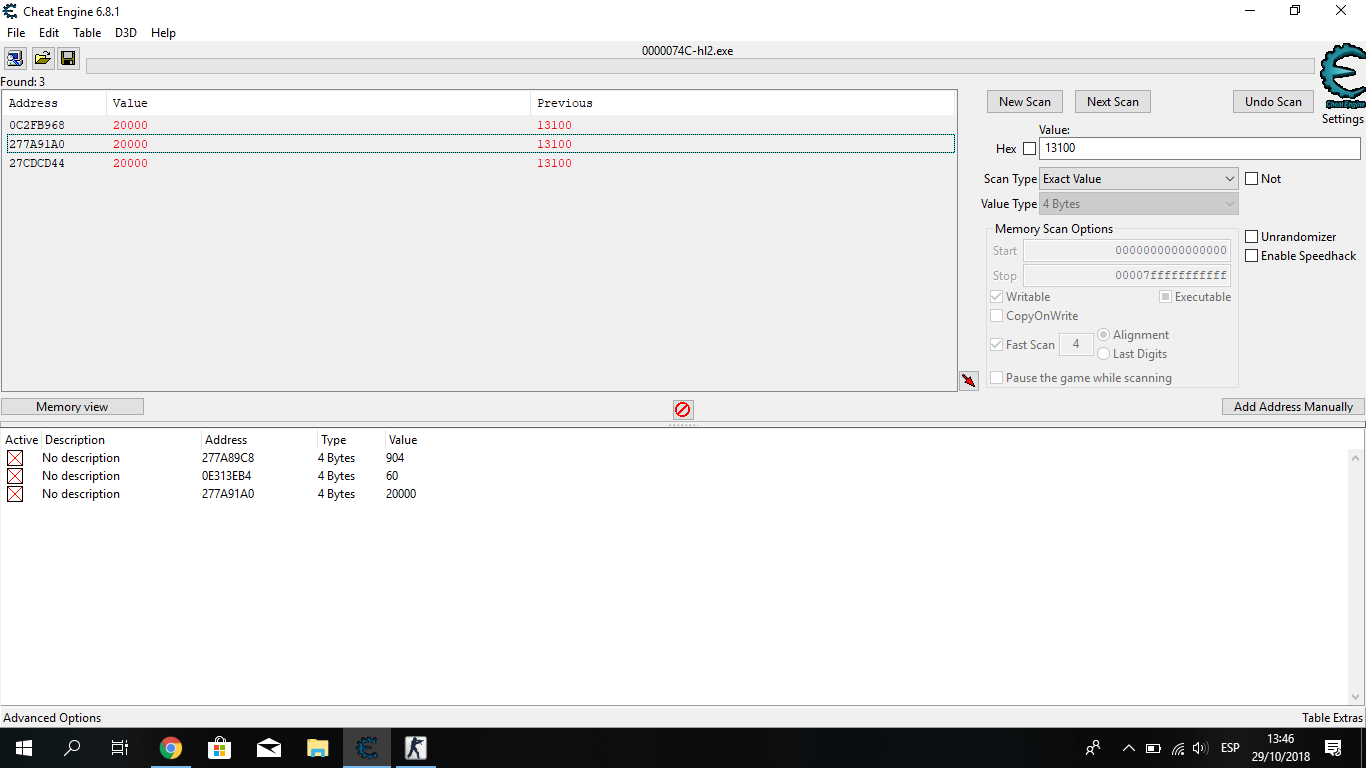Toggle Enable Speedhack checkbox
1366x768 pixels.
point(1252,256)
